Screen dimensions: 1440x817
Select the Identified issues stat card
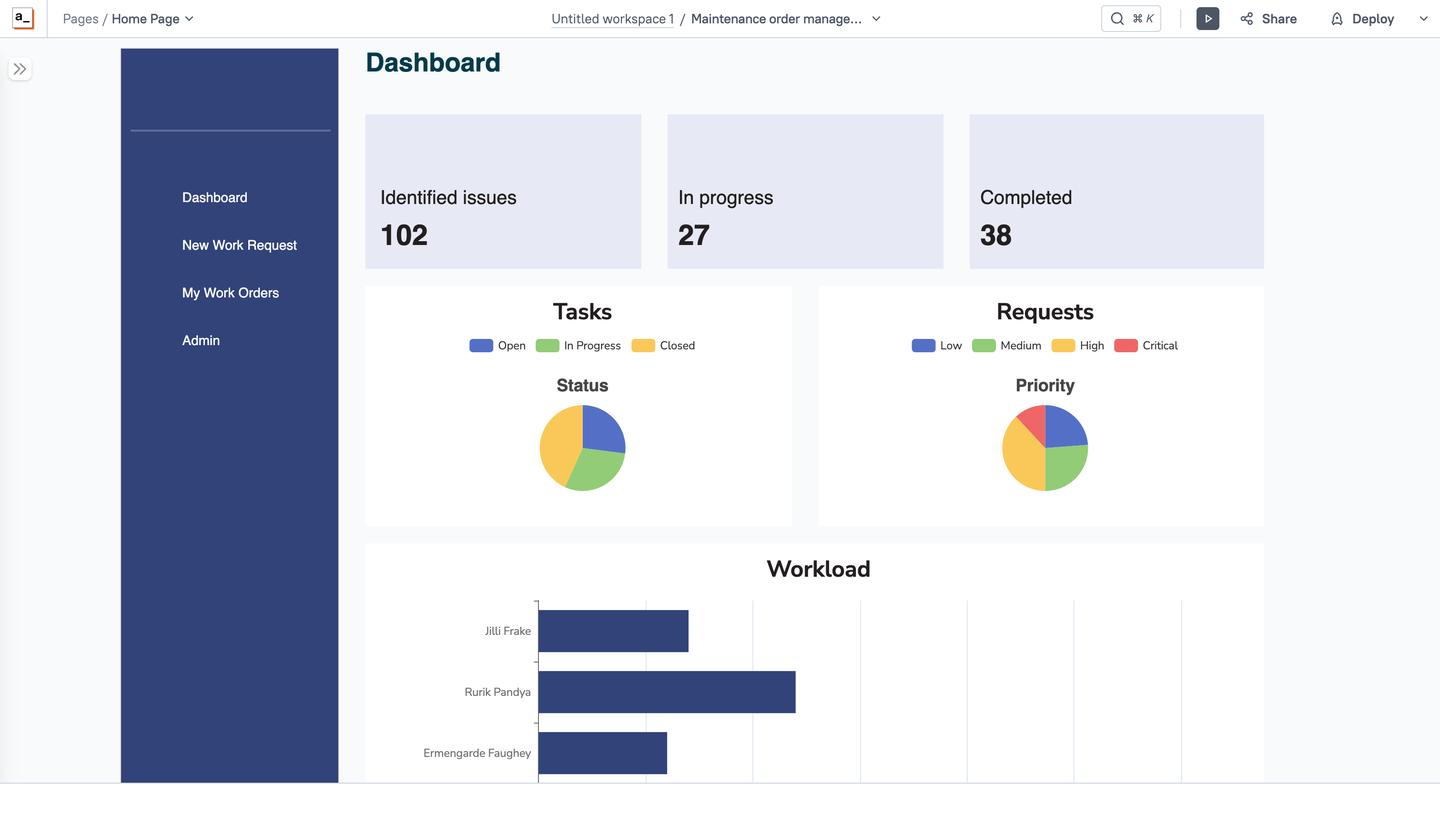503,191
